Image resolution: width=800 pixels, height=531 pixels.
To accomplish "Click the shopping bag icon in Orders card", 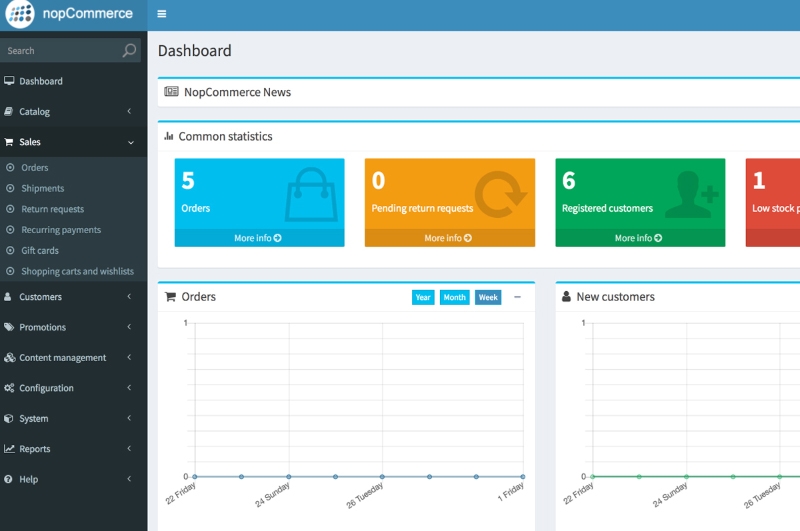I will pos(311,195).
